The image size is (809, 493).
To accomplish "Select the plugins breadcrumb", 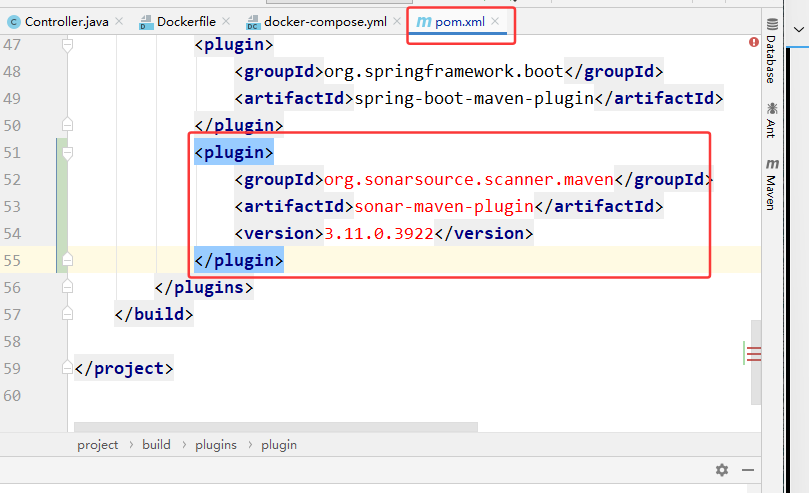I will pyautogui.click(x=216, y=445).
